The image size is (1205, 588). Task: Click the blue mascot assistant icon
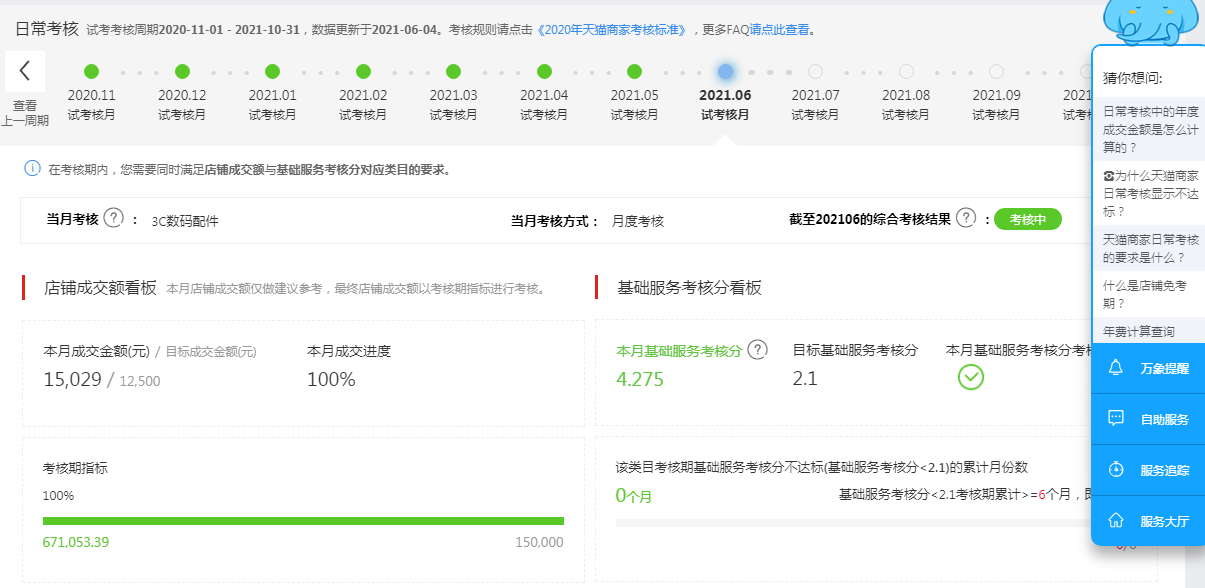1149,24
